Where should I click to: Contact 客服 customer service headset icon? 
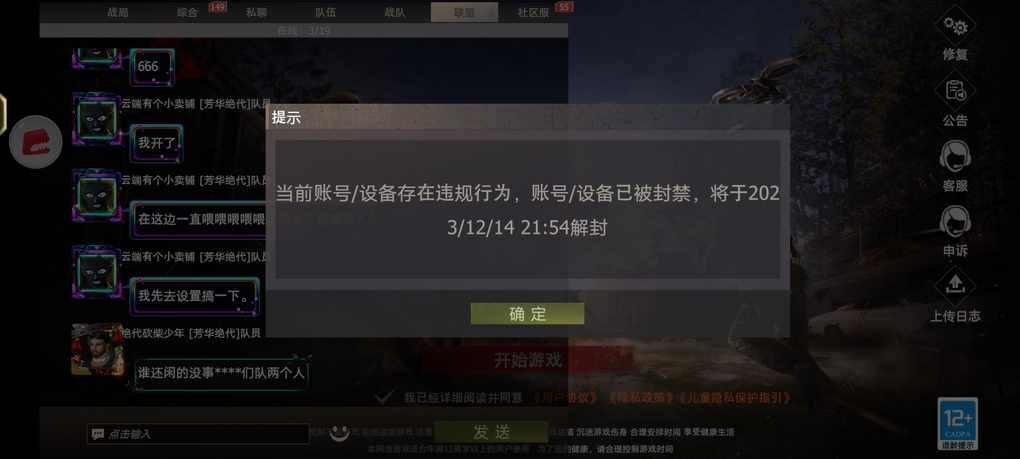[x=955, y=157]
